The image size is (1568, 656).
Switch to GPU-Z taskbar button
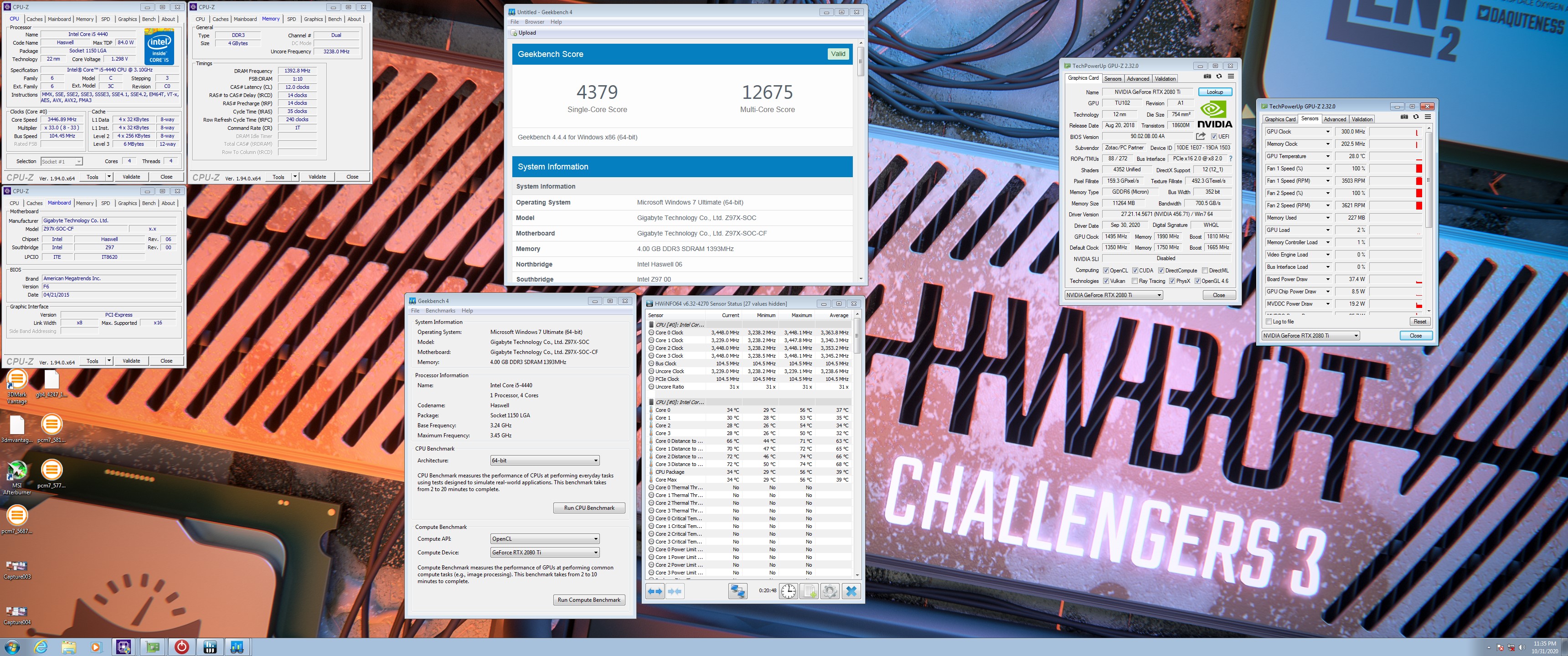(x=153, y=647)
